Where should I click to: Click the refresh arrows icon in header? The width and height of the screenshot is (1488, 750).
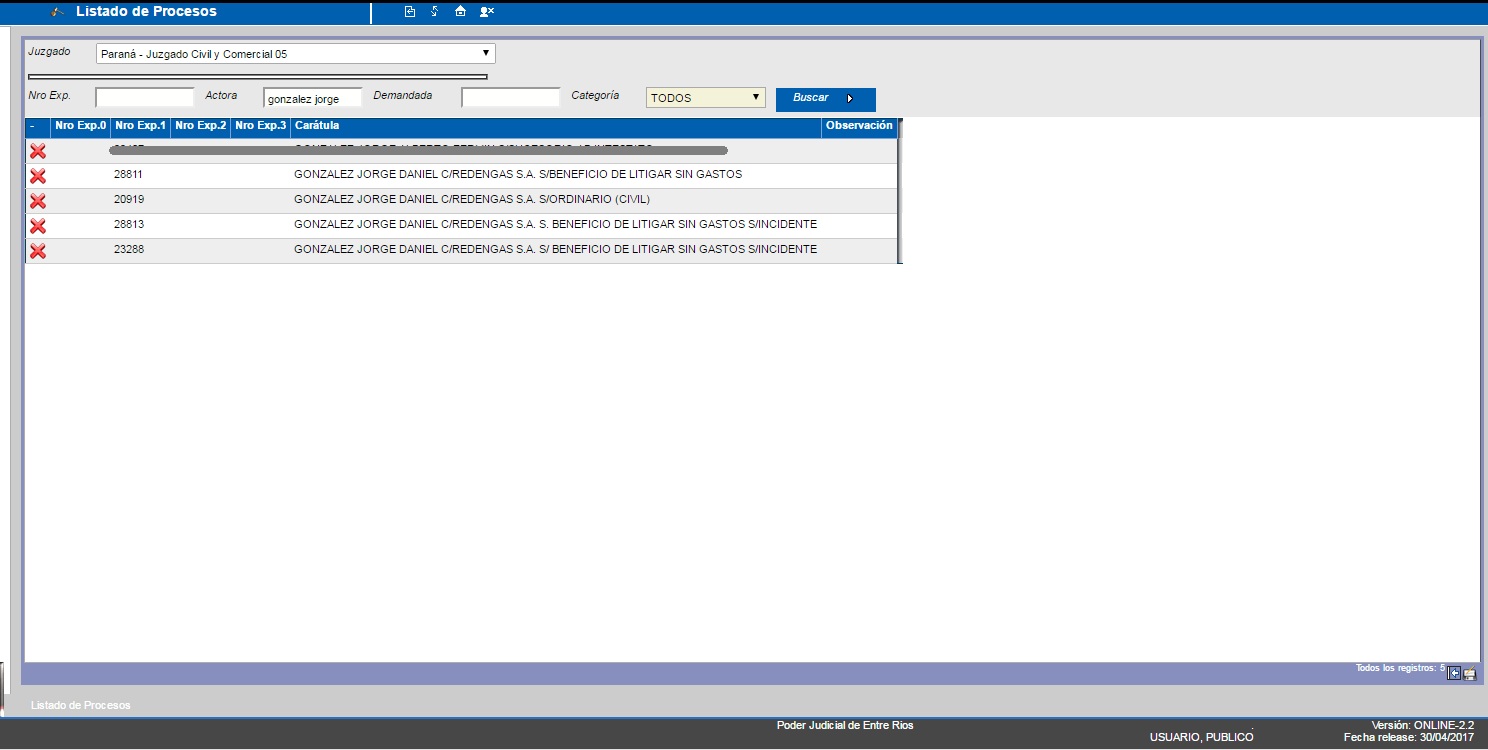coord(435,12)
